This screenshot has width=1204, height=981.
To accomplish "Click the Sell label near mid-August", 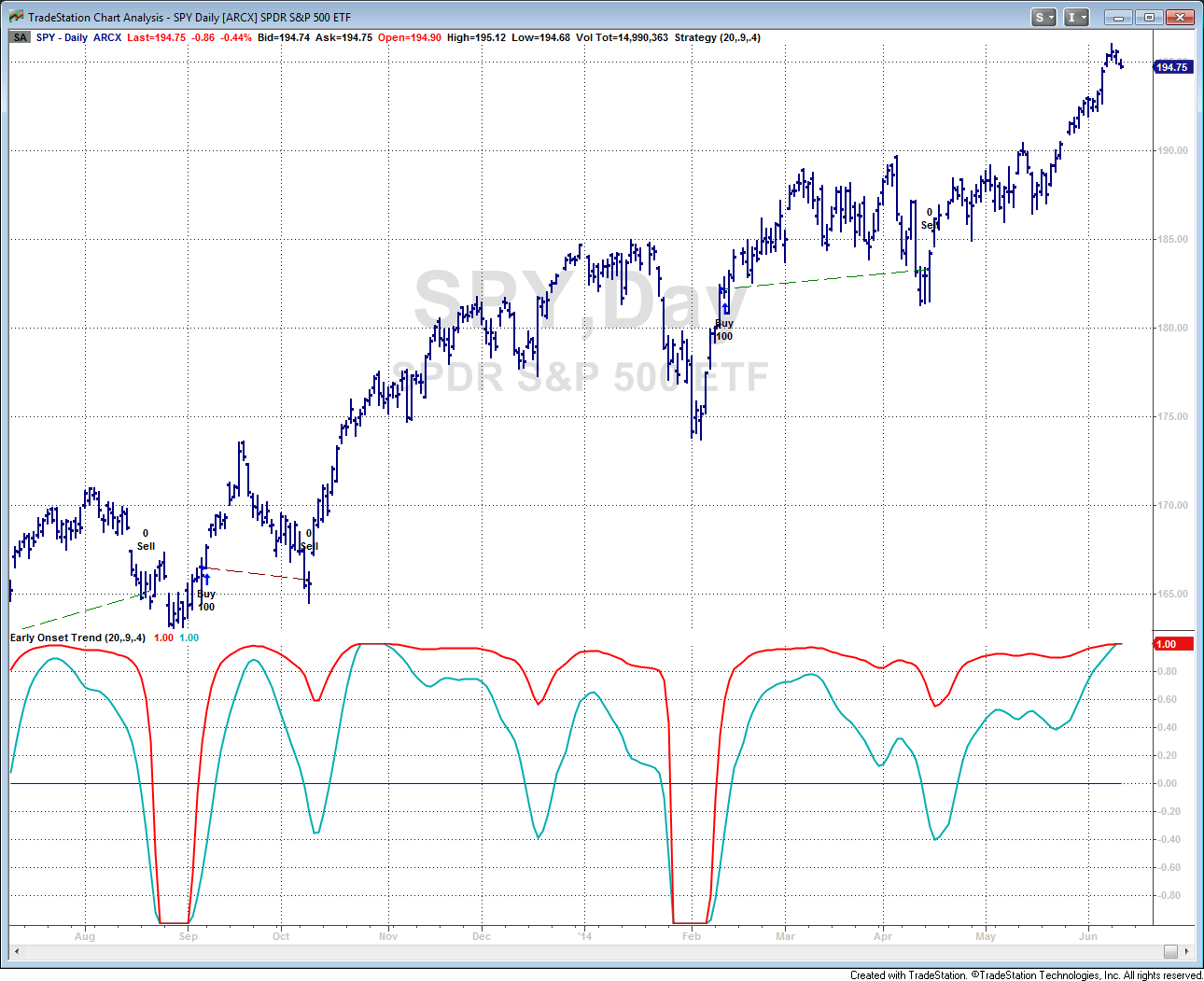I will [x=146, y=546].
